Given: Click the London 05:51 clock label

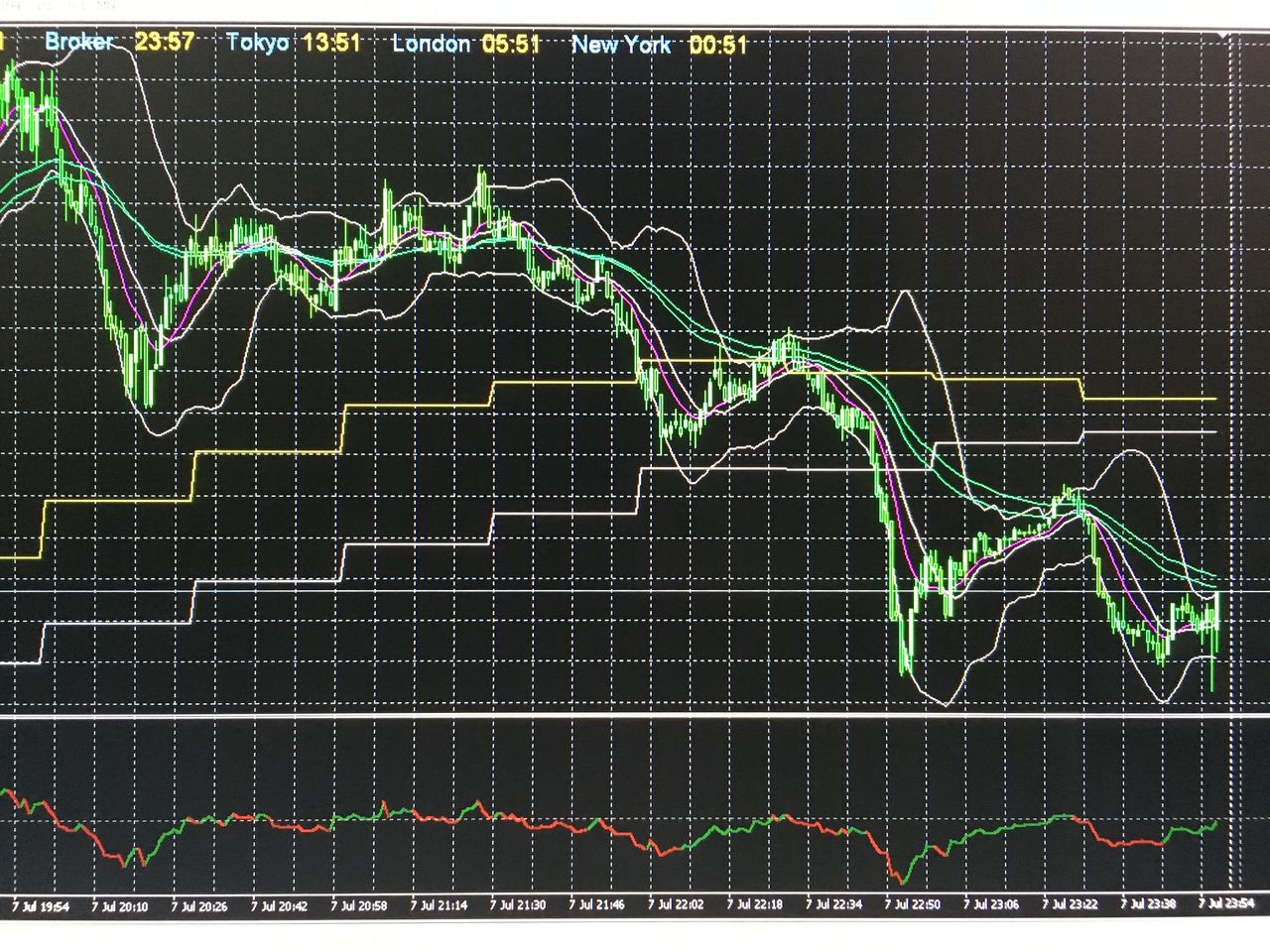Looking at the screenshot, I should pos(466,44).
